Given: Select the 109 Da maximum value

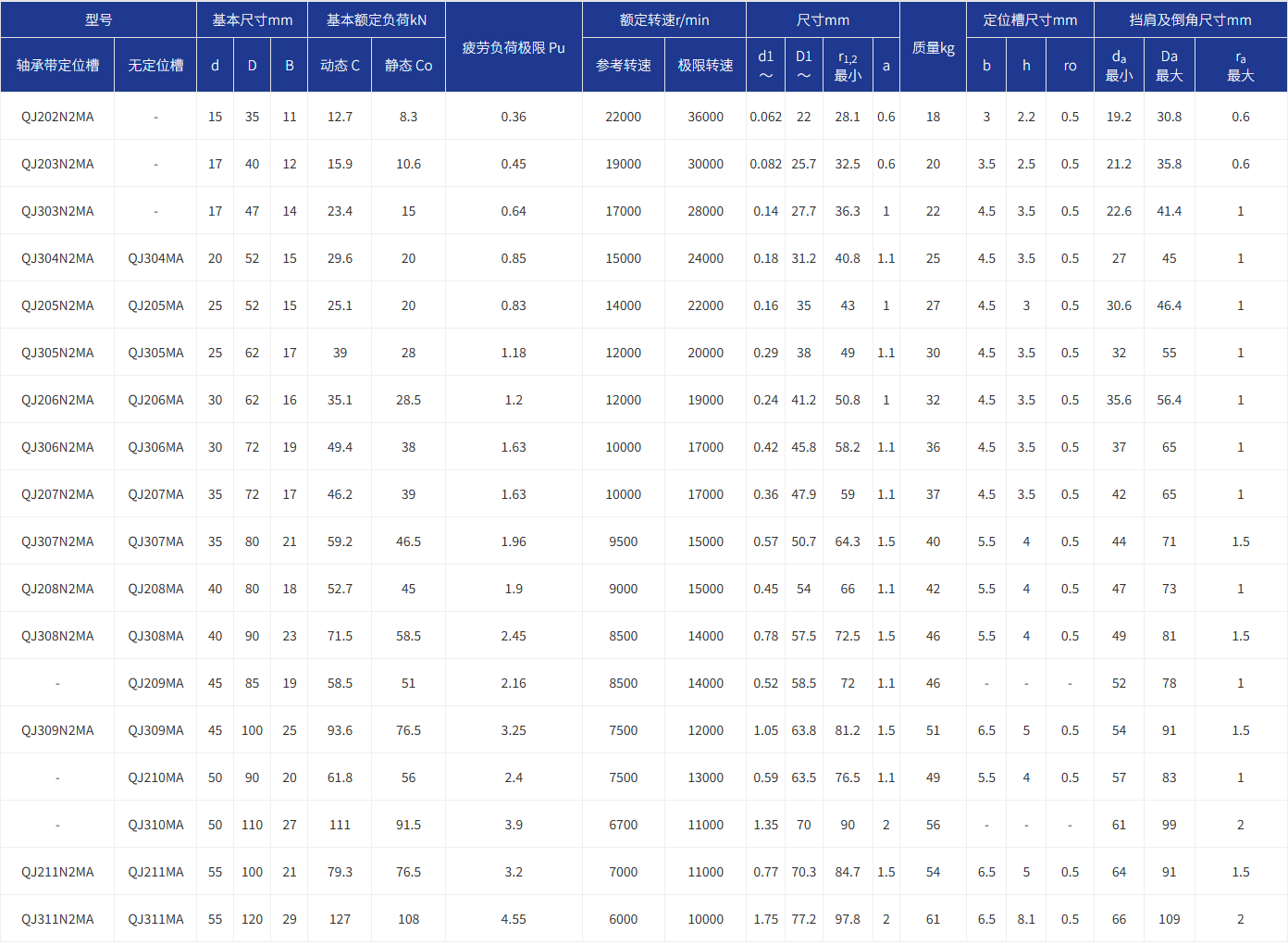Looking at the screenshot, I should pos(1170,919).
